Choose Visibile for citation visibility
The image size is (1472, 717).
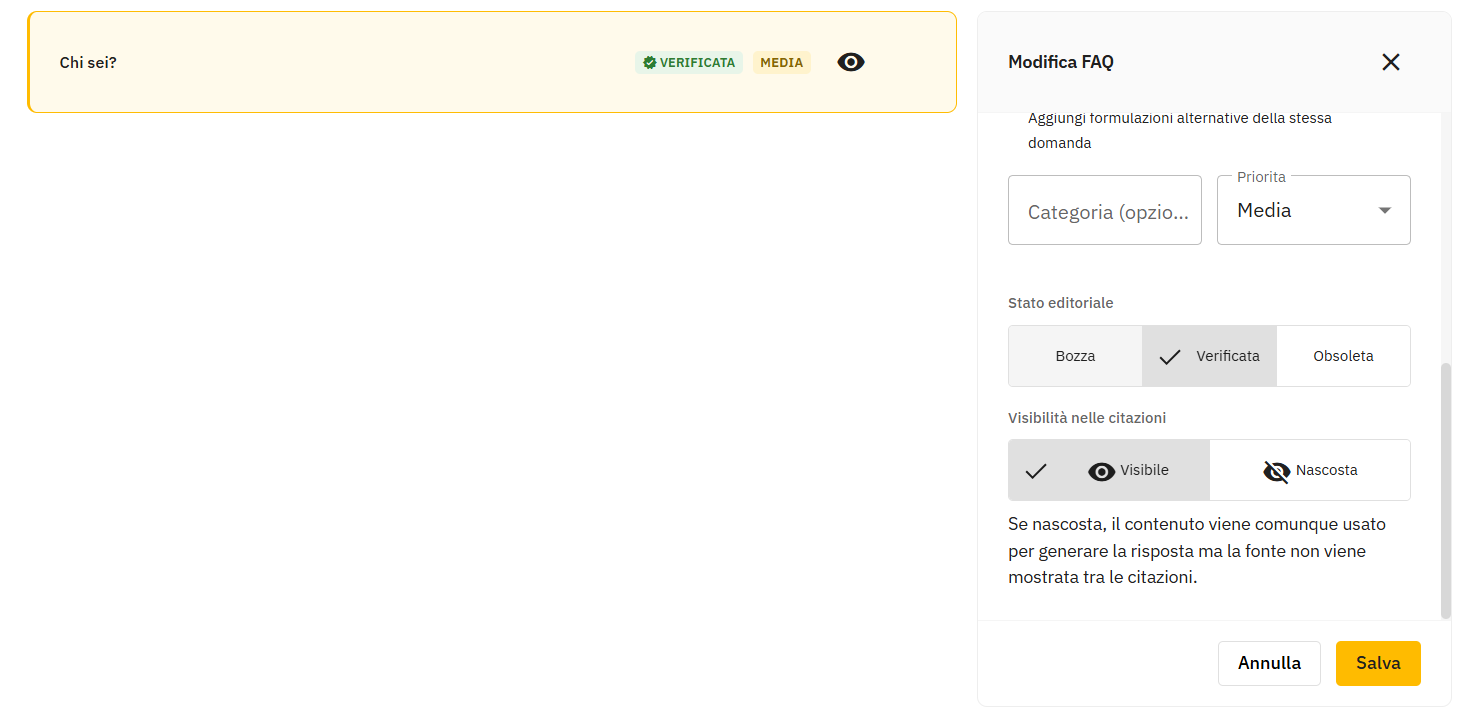coord(1109,470)
